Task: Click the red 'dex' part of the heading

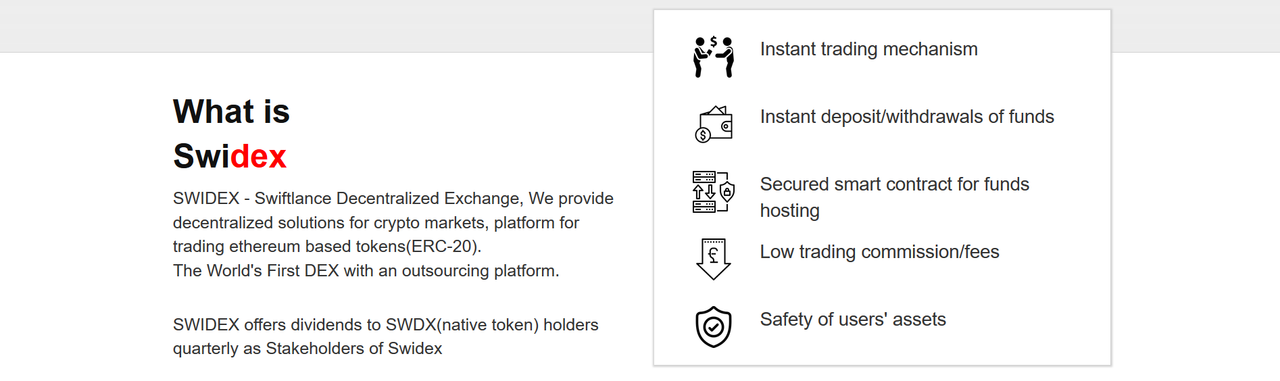Action: 258,156
